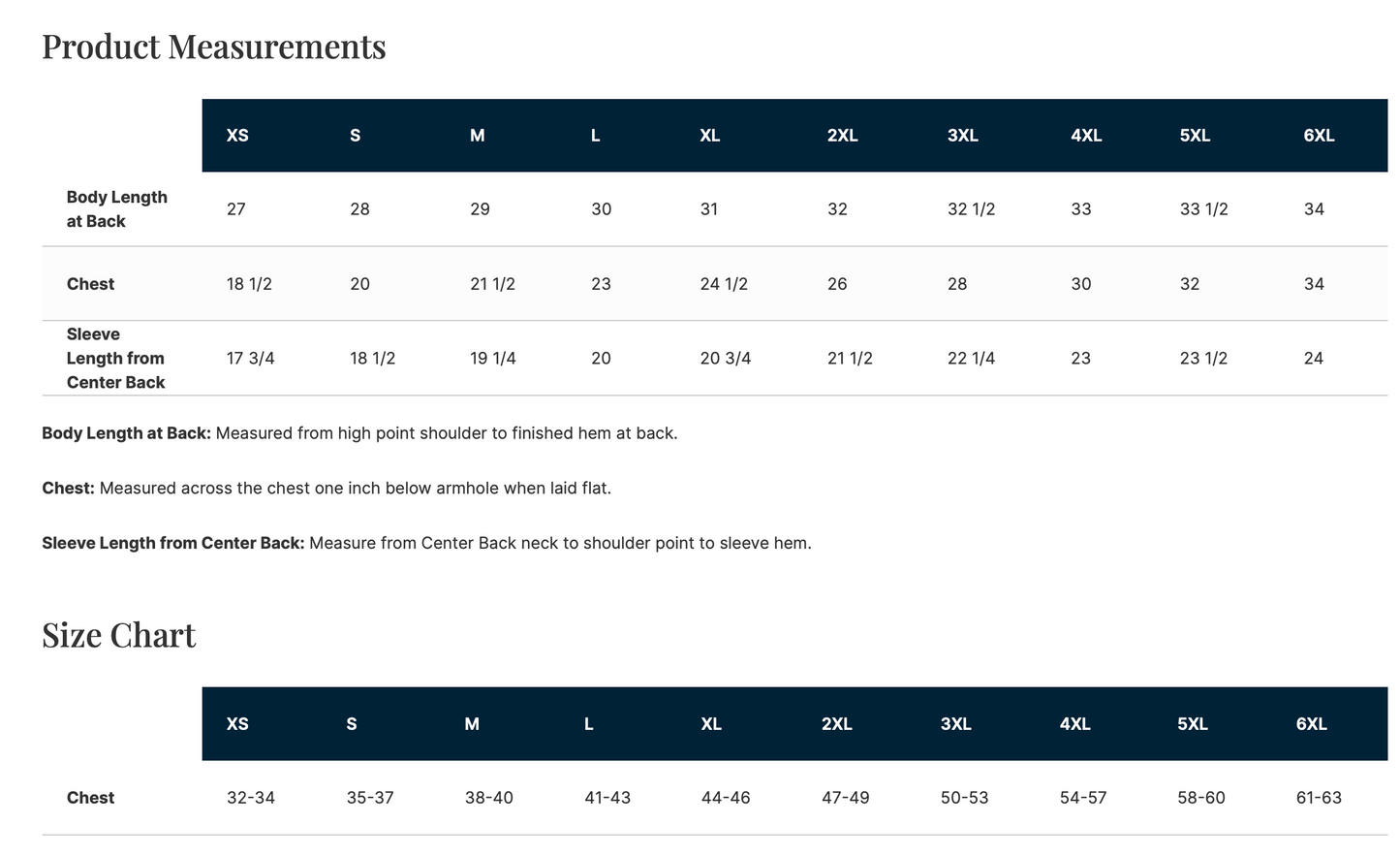Click the 32 1/2 body length value

point(971,209)
